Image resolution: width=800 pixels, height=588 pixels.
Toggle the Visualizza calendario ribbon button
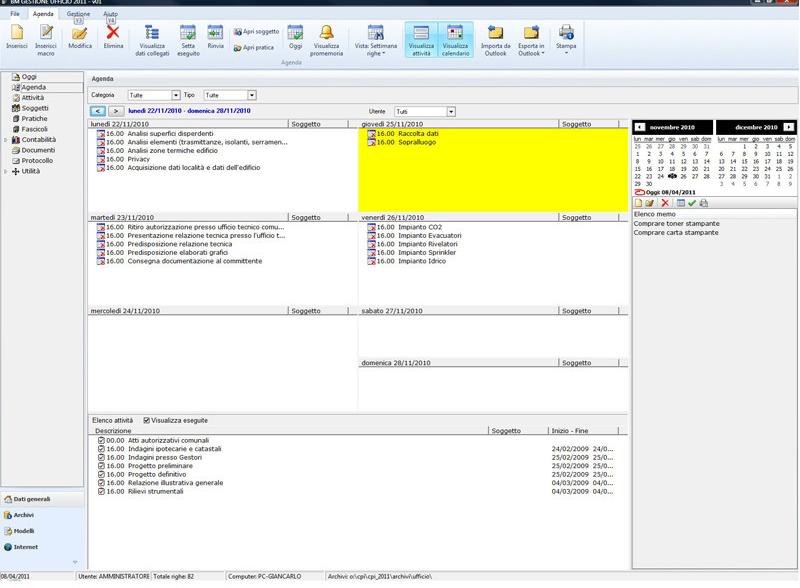pyautogui.click(x=455, y=39)
